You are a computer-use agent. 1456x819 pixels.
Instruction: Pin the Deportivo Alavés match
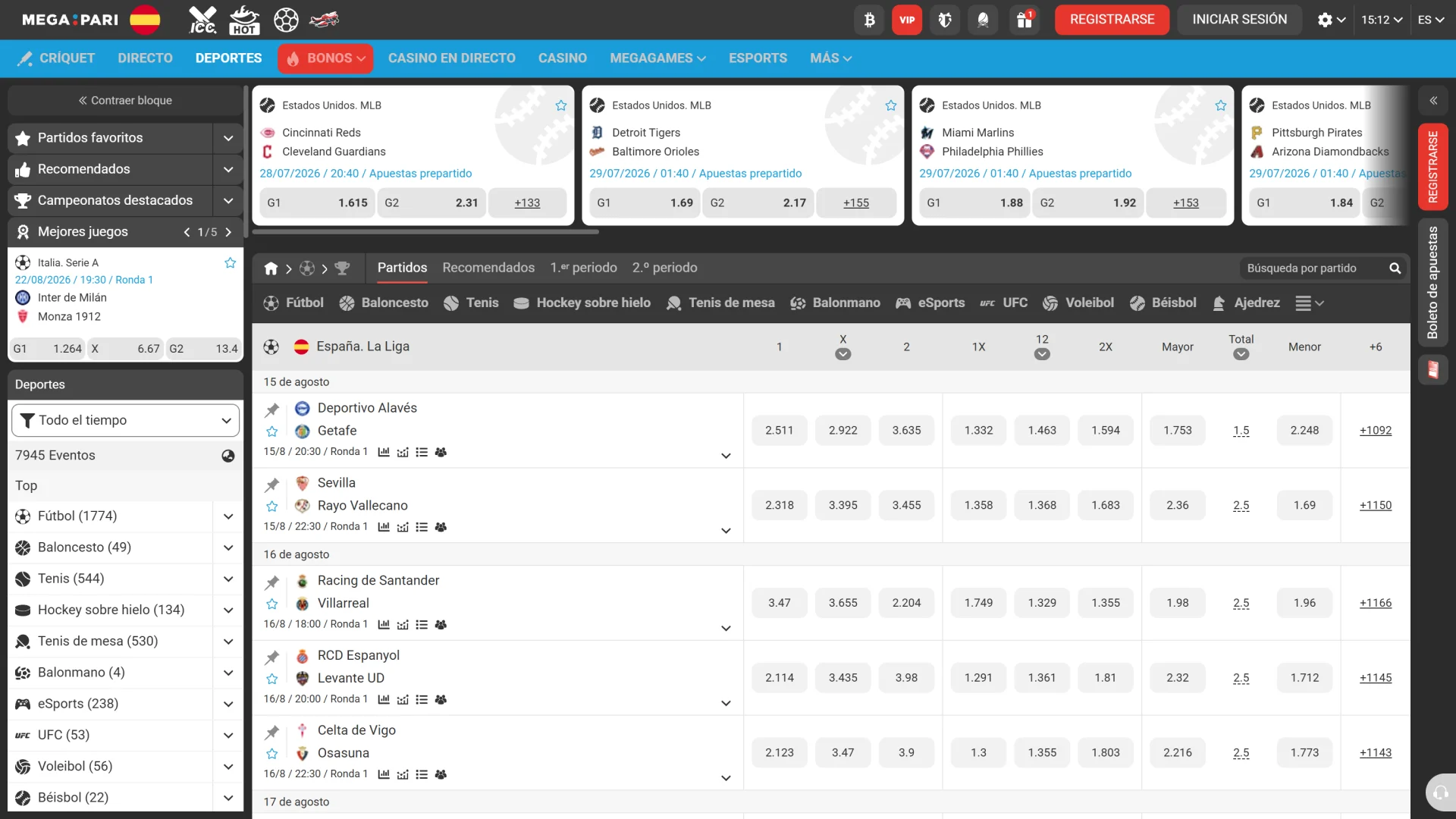(272, 409)
